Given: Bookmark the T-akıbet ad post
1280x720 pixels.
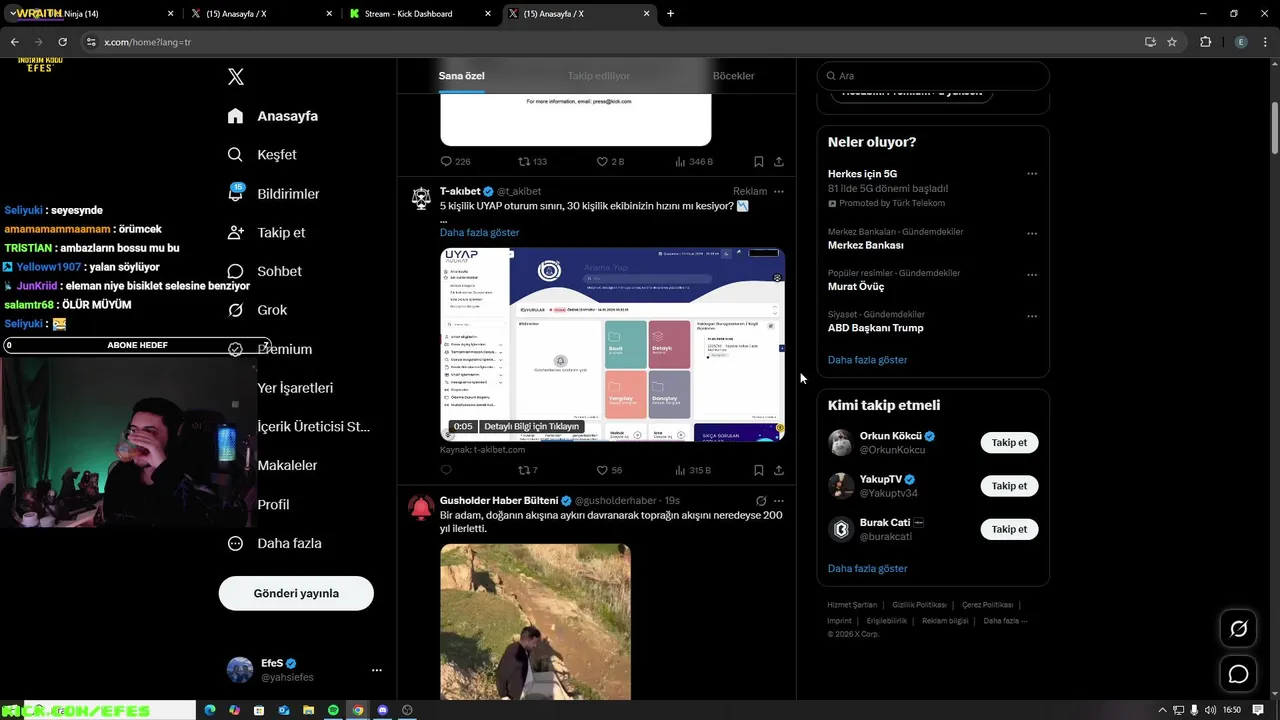Looking at the screenshot, I should [x=759, y=470].
